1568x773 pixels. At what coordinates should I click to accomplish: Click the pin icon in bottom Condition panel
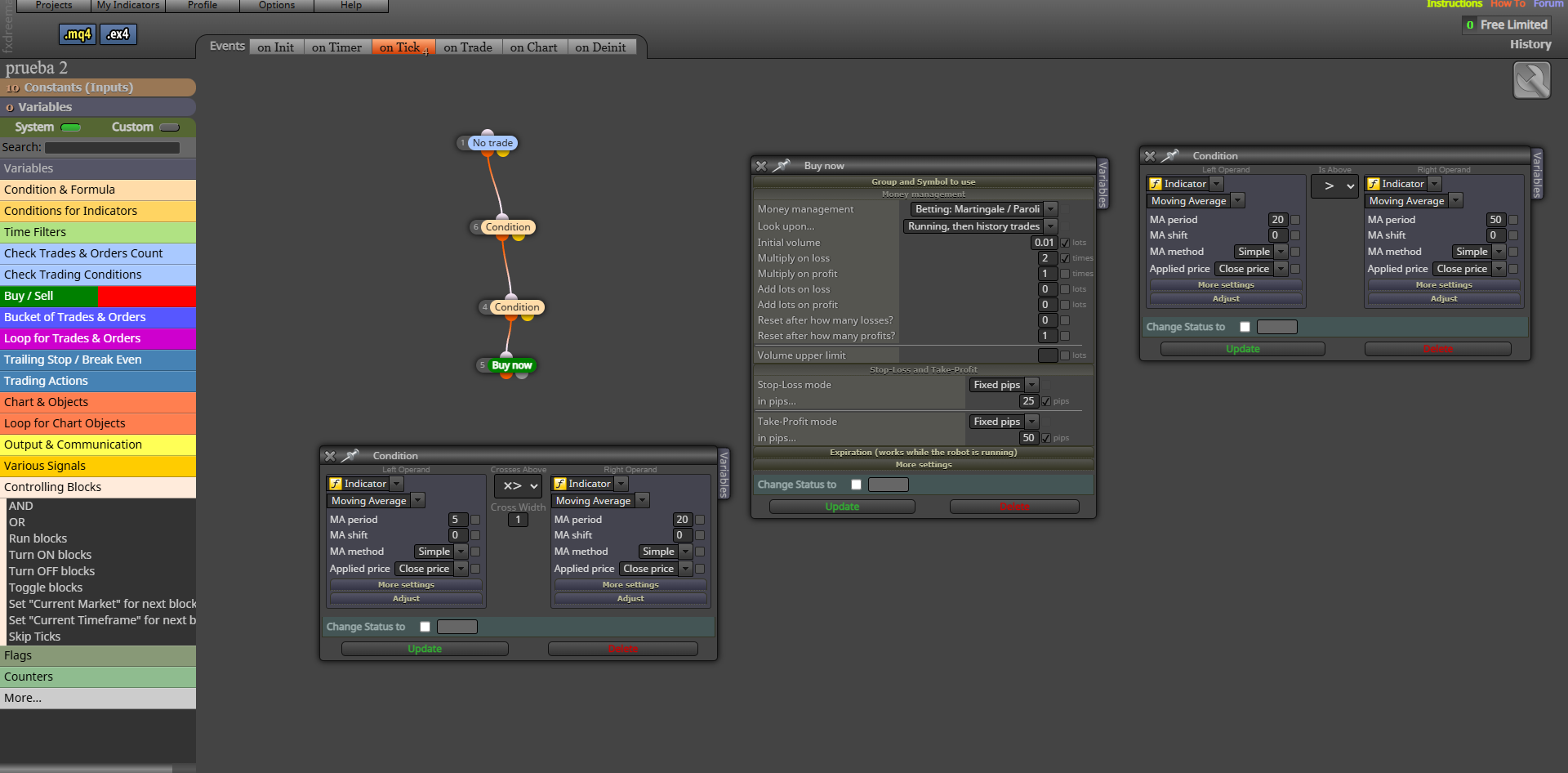point(350,456)
